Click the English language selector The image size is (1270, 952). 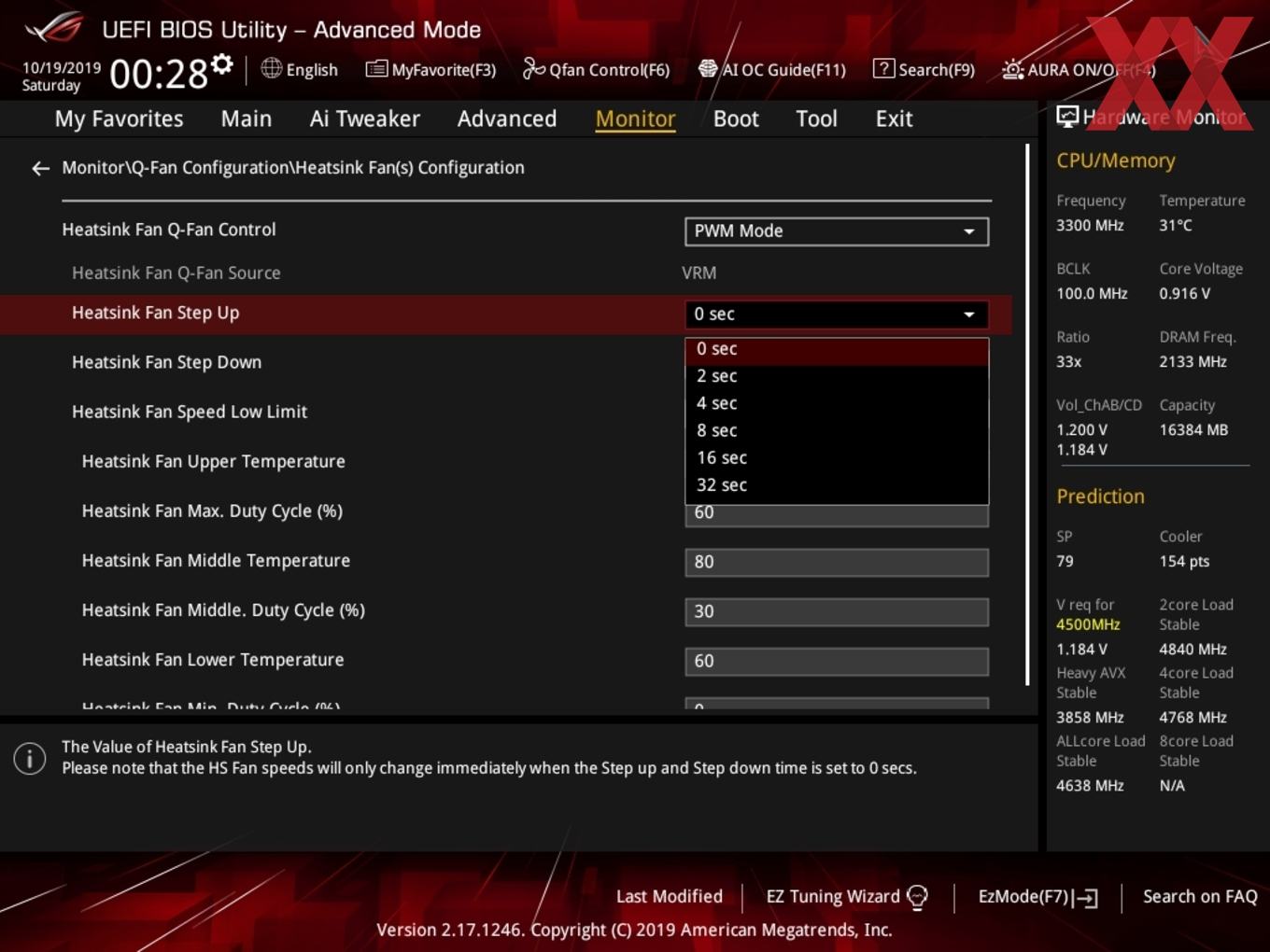[299, 69]
